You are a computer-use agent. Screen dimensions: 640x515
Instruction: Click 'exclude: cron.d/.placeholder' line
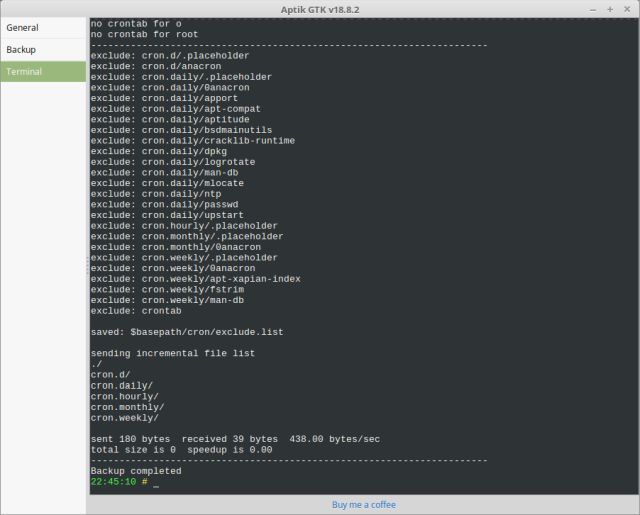pyautogui.click(x=170, y=55)
